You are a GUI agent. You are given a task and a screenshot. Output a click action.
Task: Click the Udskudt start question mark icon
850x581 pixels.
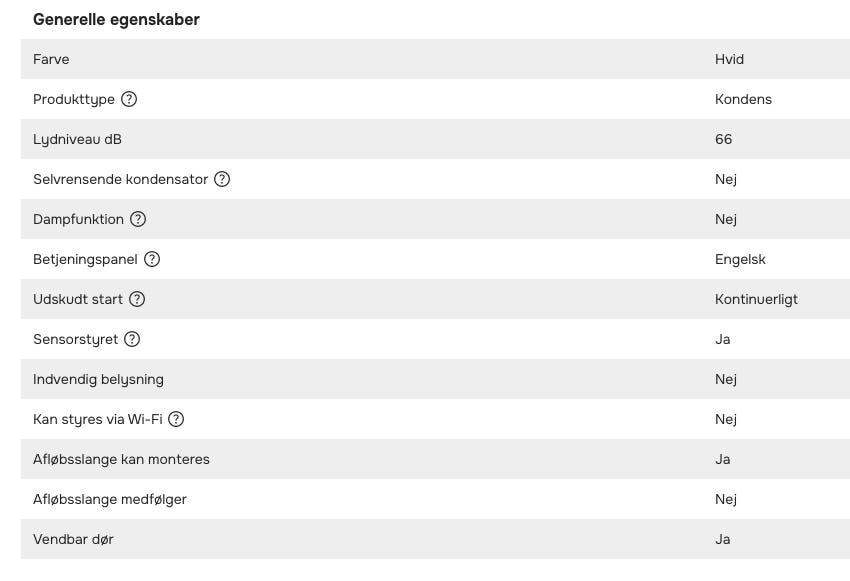click(138, 299)
